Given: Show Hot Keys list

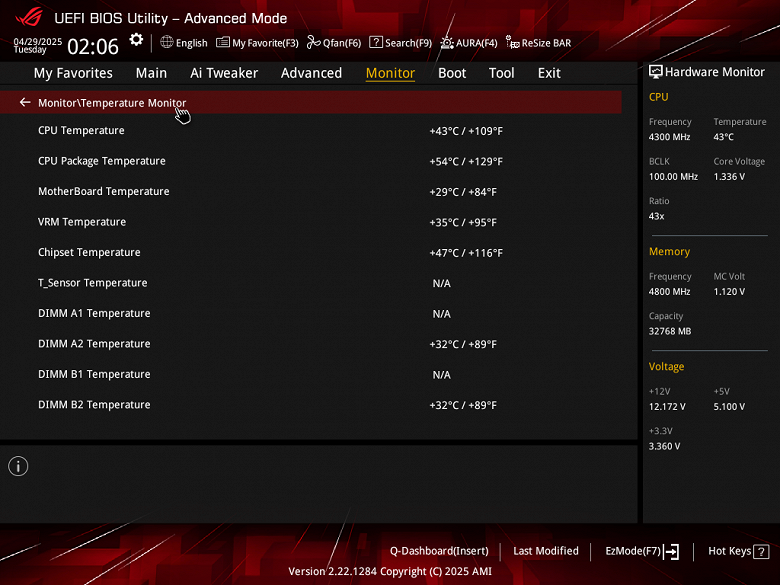Looking at the screenshot, I should click(x=739, y=551).
